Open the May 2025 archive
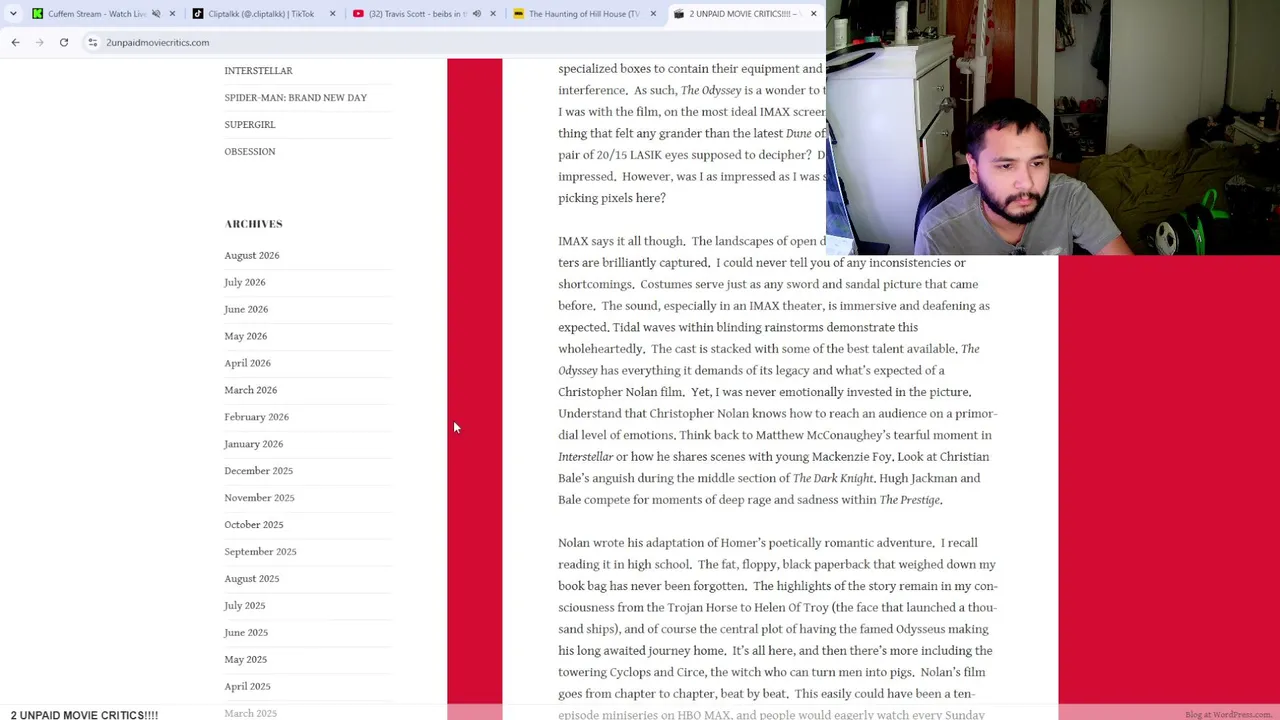Viewport: 1280px width, 720px height. point(245,660)
